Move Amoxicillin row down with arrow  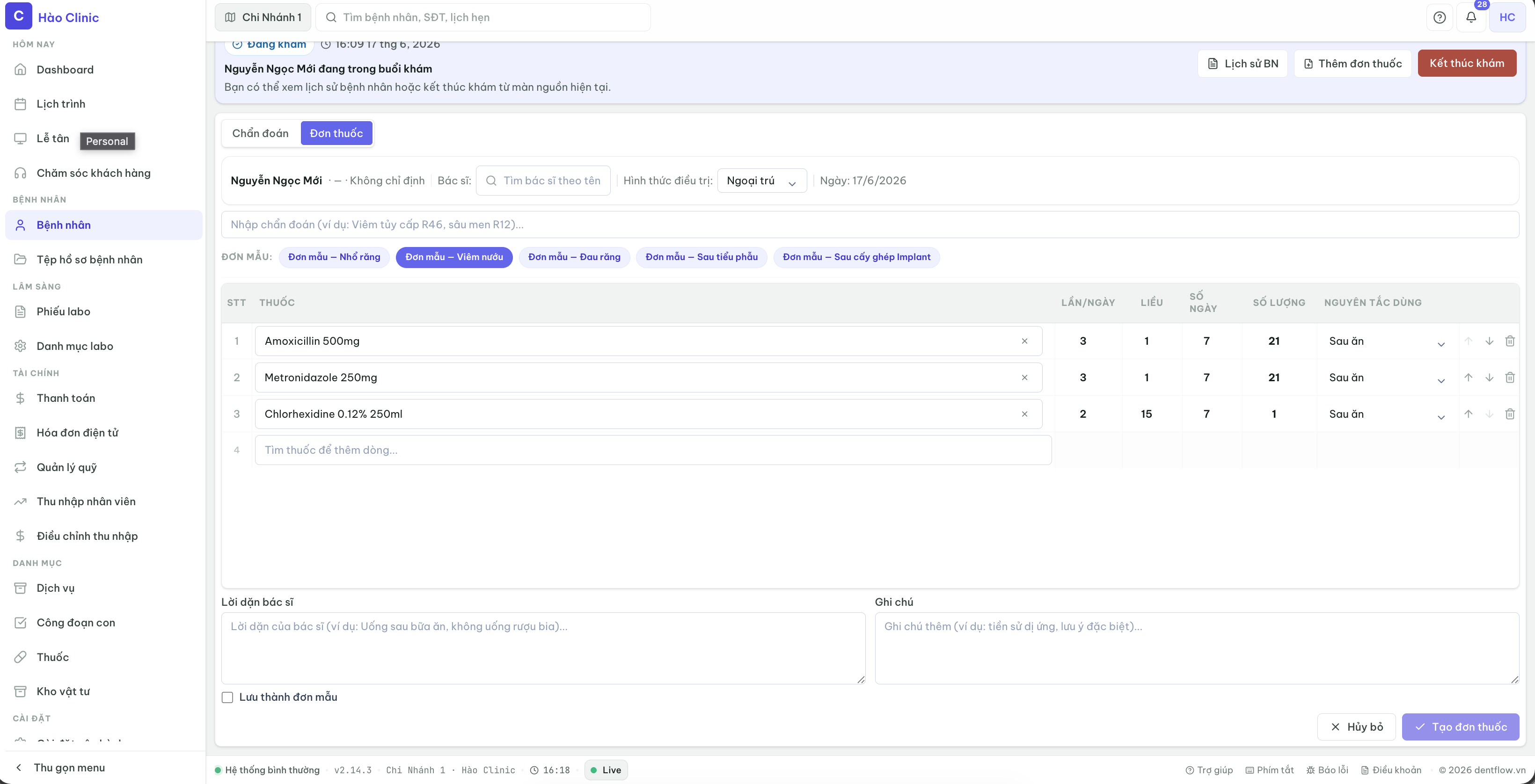pos(1489,341)
